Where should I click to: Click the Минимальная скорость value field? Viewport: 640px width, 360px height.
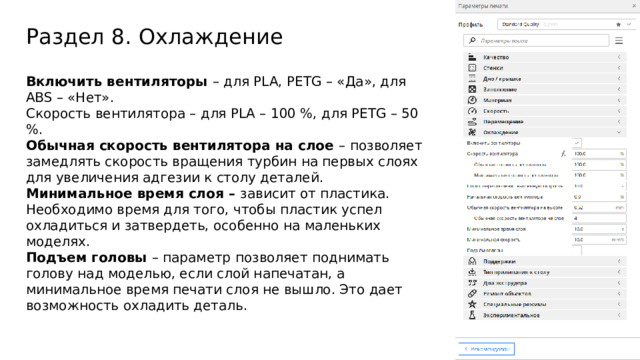click(x=599, y=240)
